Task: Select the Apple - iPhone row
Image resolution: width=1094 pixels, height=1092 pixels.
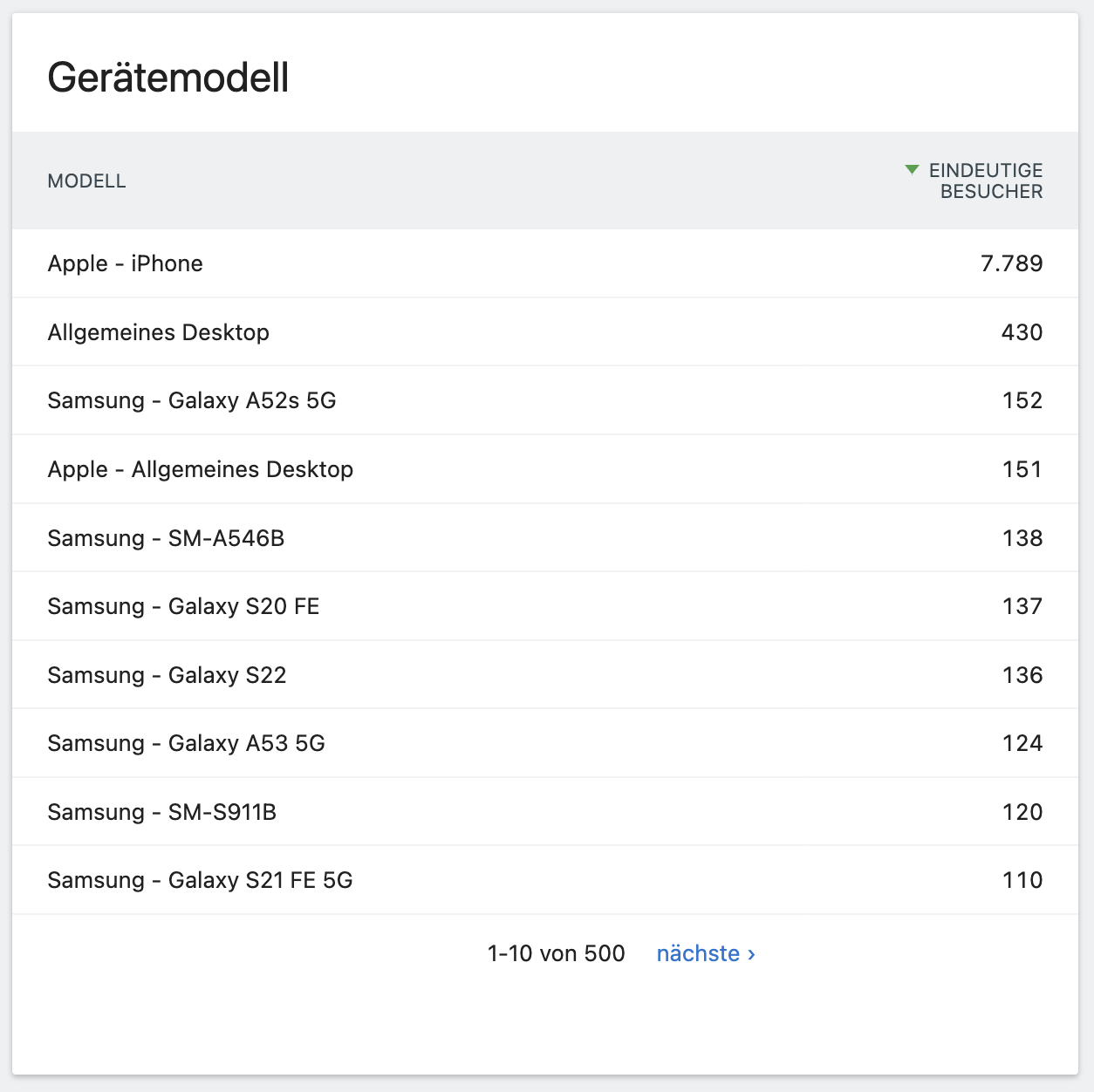Action: [x=125, y=263]
